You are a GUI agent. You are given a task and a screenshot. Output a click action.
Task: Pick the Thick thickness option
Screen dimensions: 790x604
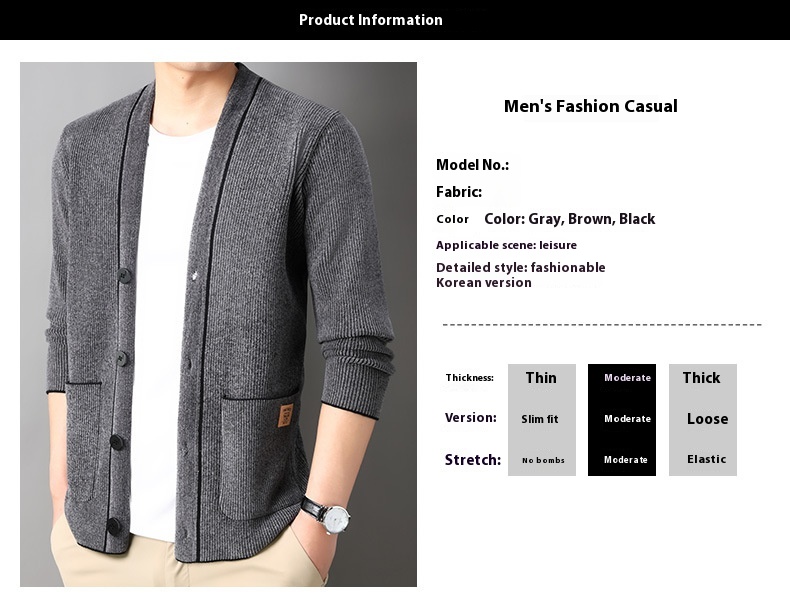[701, 378]
